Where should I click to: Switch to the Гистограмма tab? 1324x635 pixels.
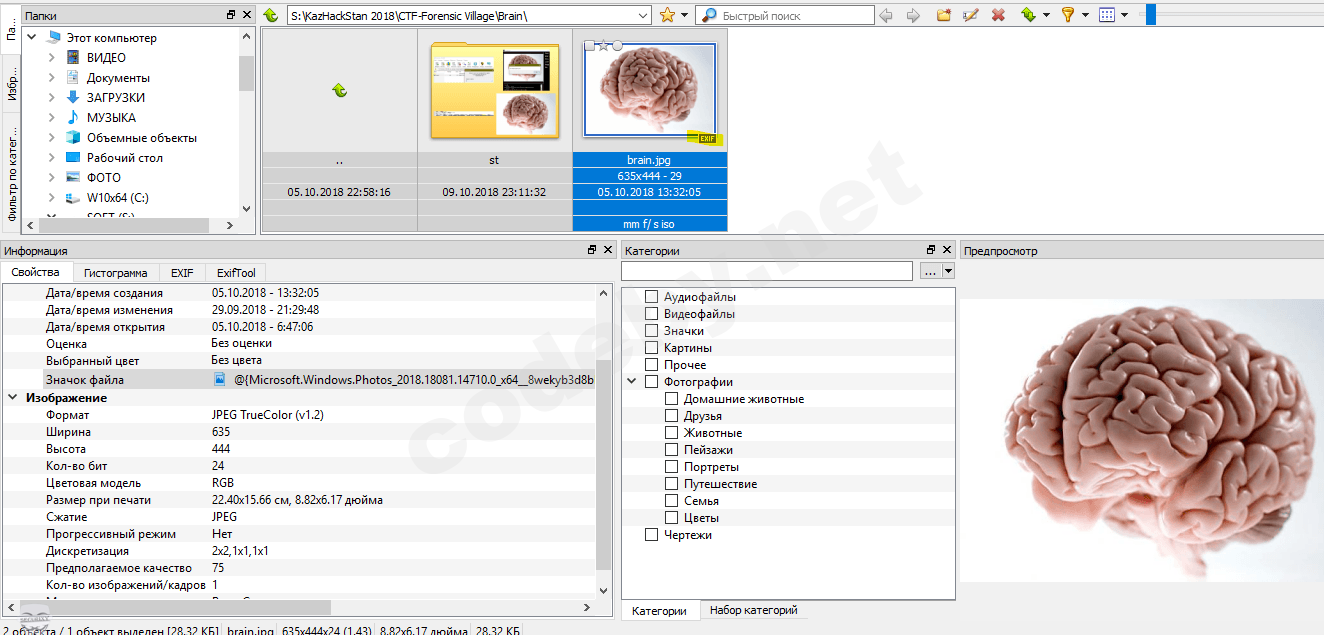[115, 273]
